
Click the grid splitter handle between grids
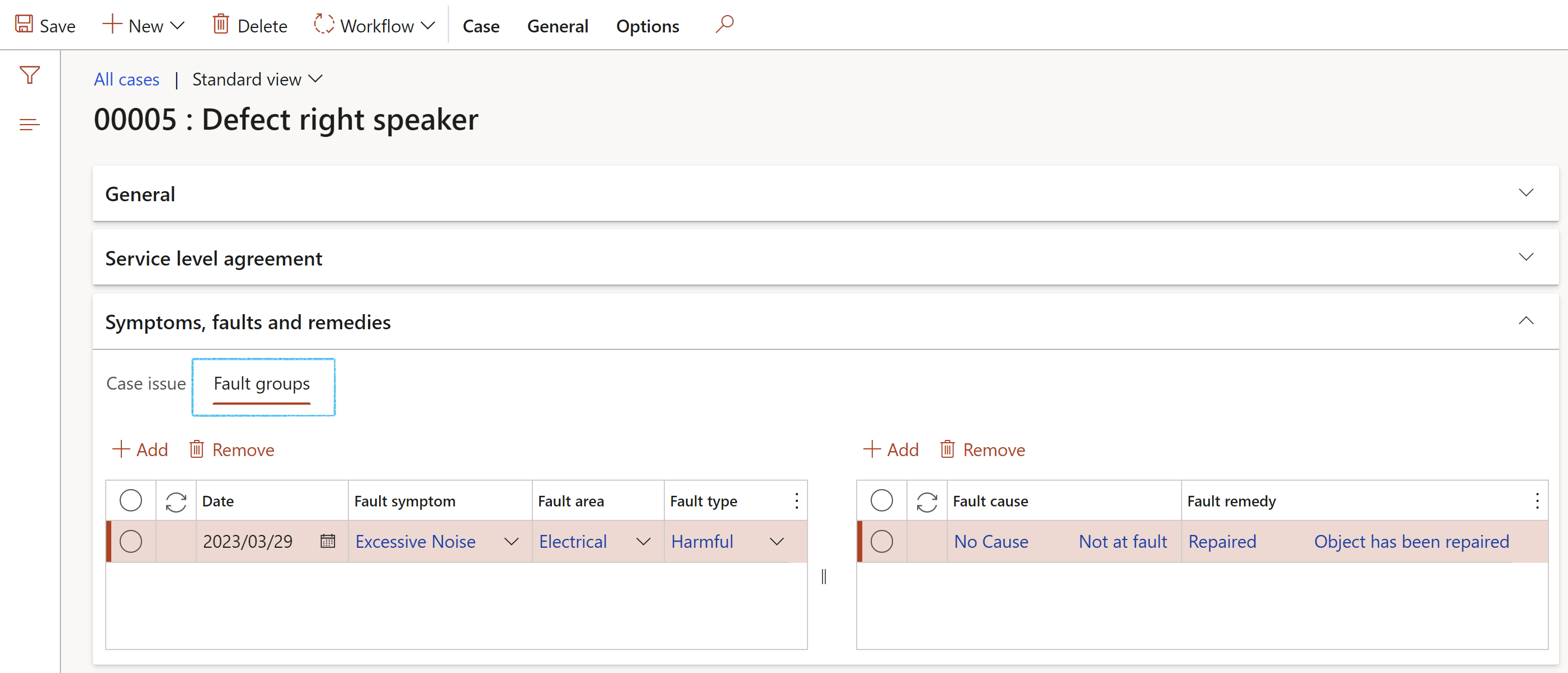tap(824, 576)
